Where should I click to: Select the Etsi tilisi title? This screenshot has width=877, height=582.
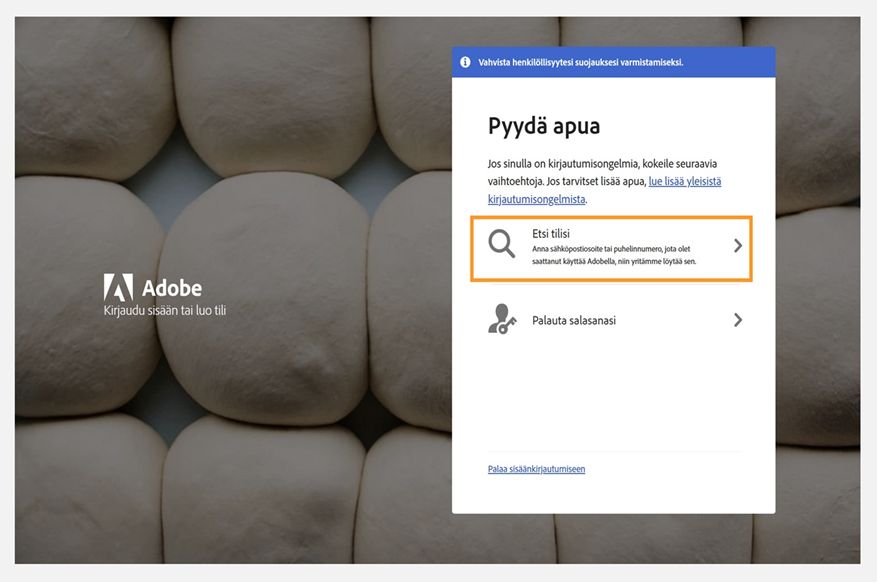tap(551, 234)
